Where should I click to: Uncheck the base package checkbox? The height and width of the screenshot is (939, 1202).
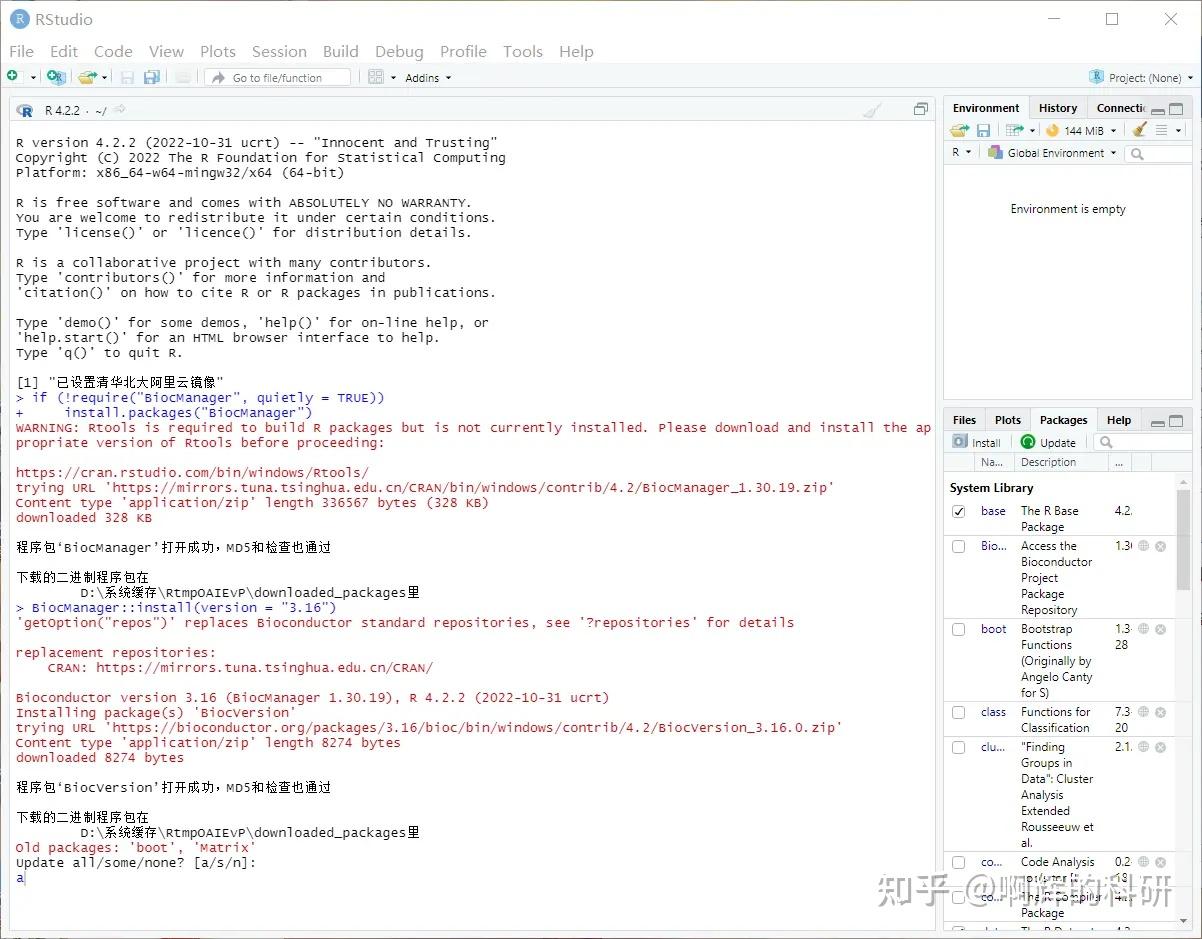[959, 512]
